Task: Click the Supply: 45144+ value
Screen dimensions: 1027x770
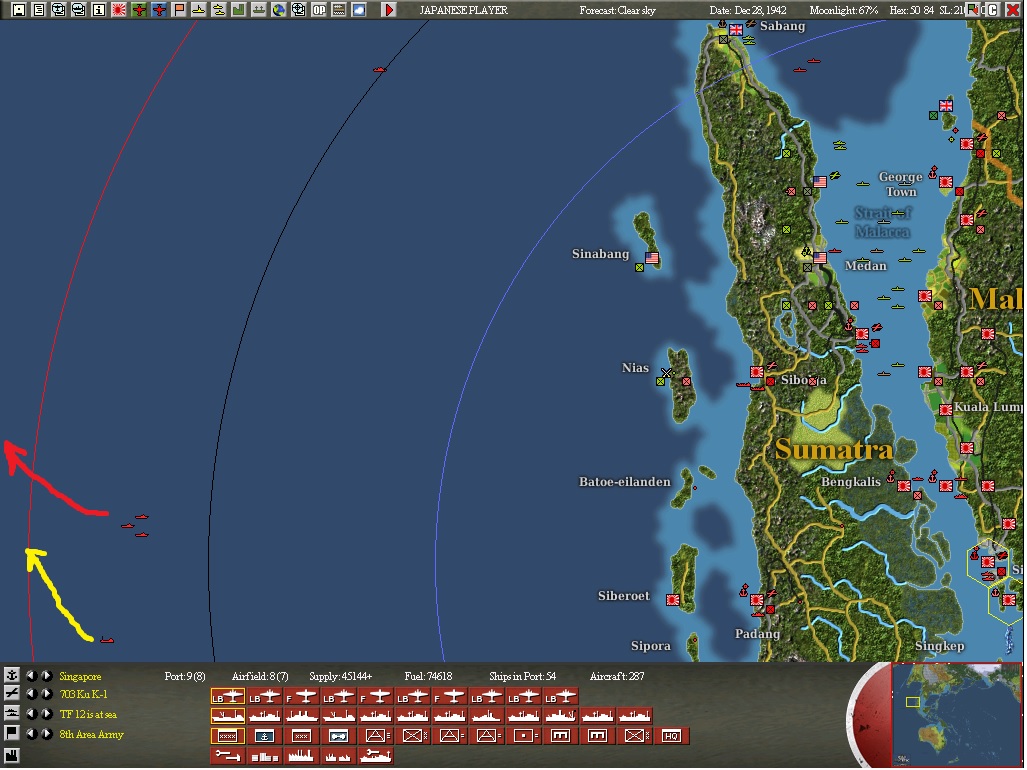Action: tap(341, 676)
